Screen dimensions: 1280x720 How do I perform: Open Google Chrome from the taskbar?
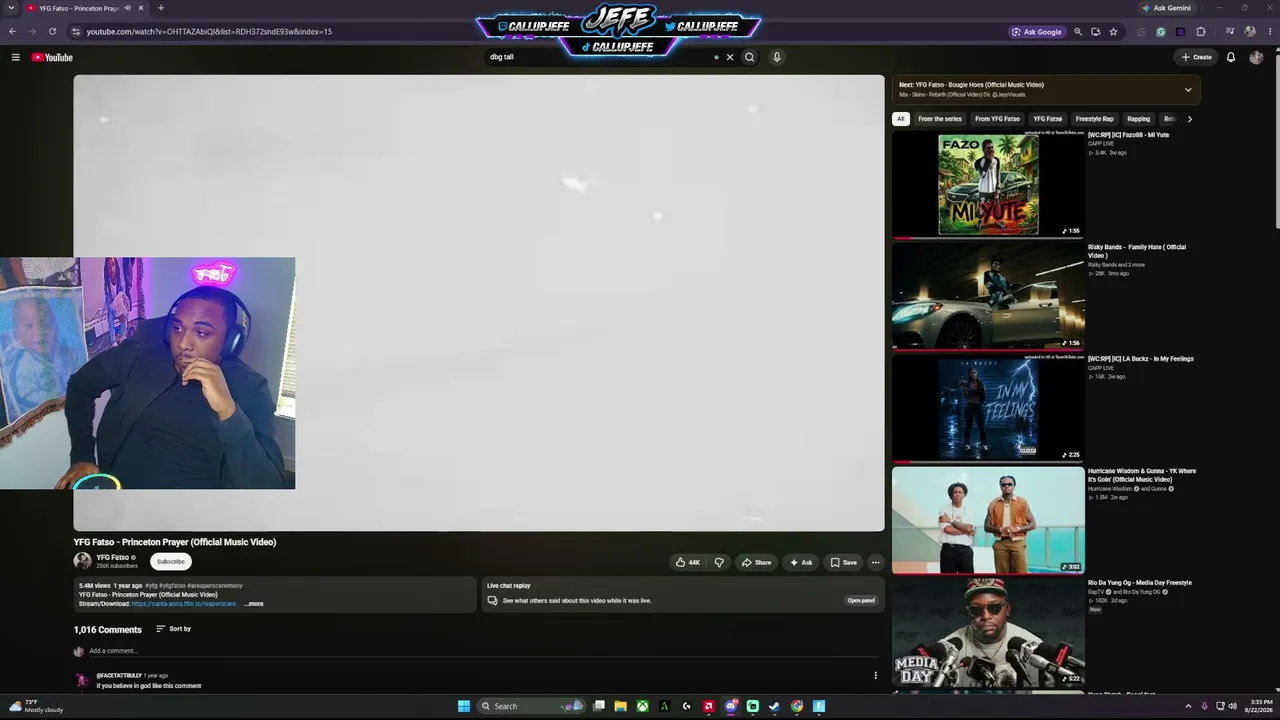797,706
